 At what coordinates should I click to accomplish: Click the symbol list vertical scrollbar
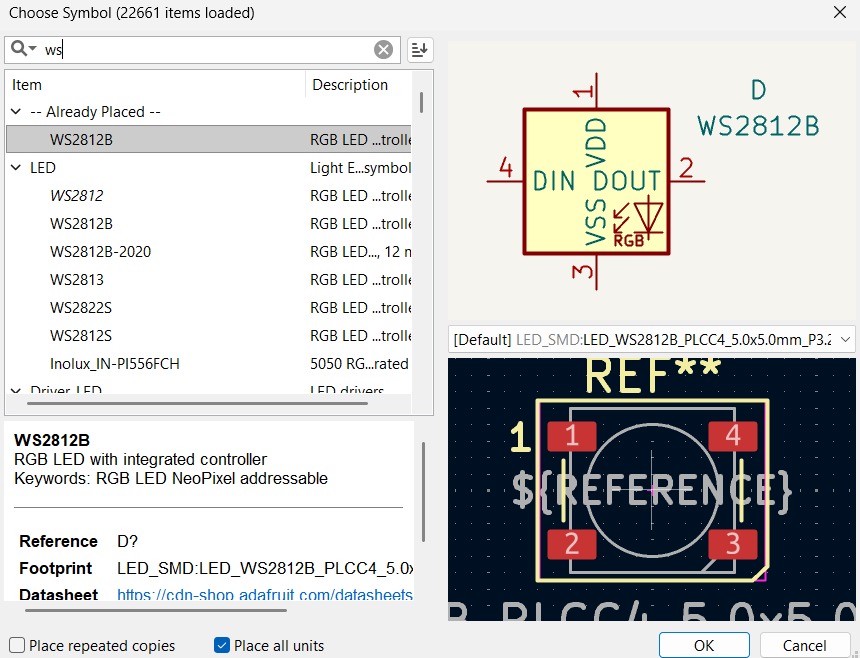(x=421, y=103)
